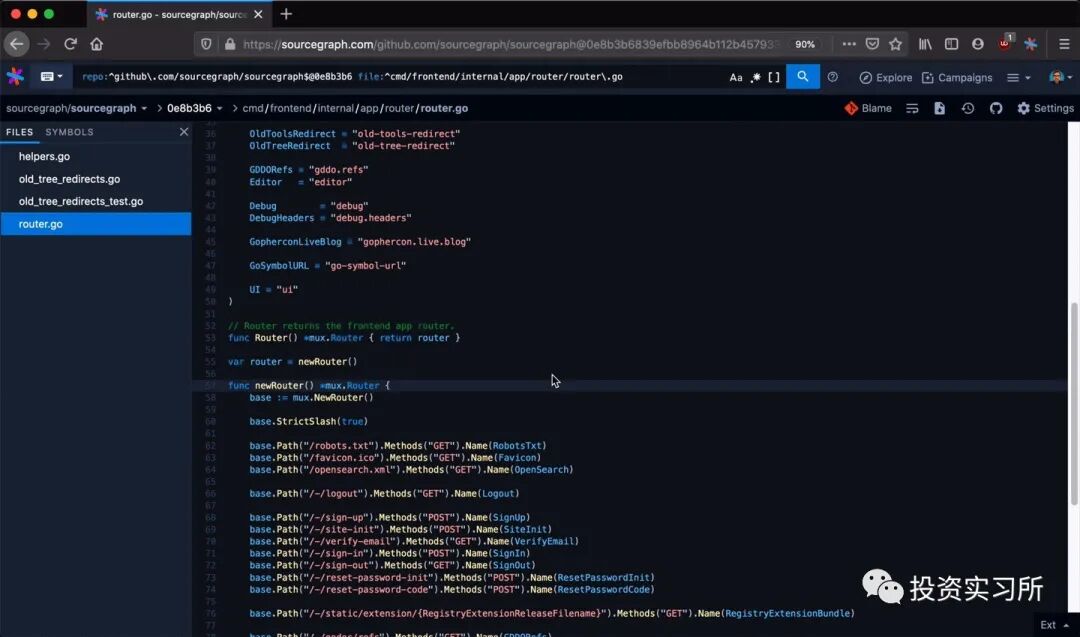Image resolution: width=1080 pixels, height=637 pixels.
Task: Click the GopherconLiveBlog constant name
Action: 295,242
